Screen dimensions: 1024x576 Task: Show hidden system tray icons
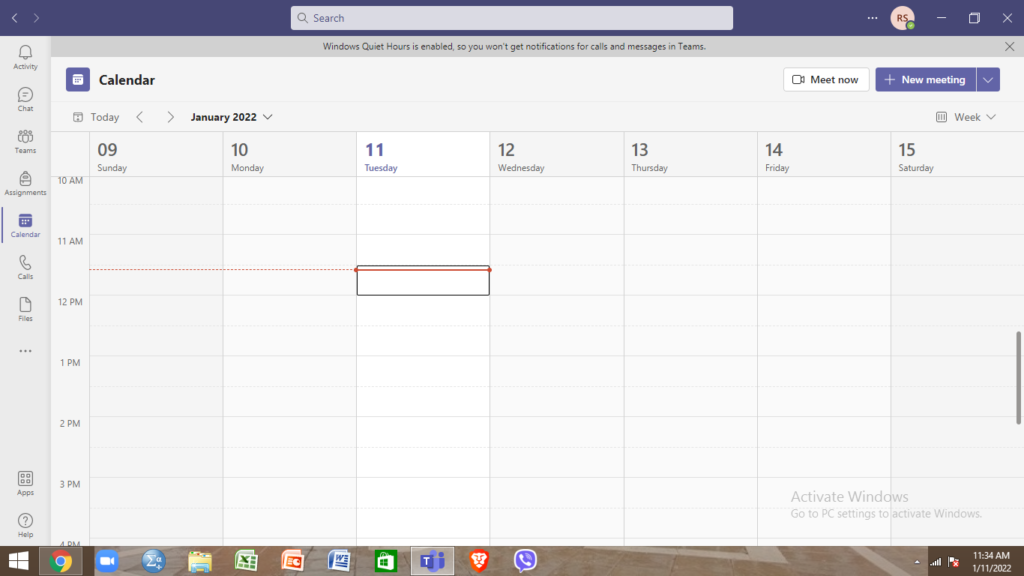click(917, 562)
